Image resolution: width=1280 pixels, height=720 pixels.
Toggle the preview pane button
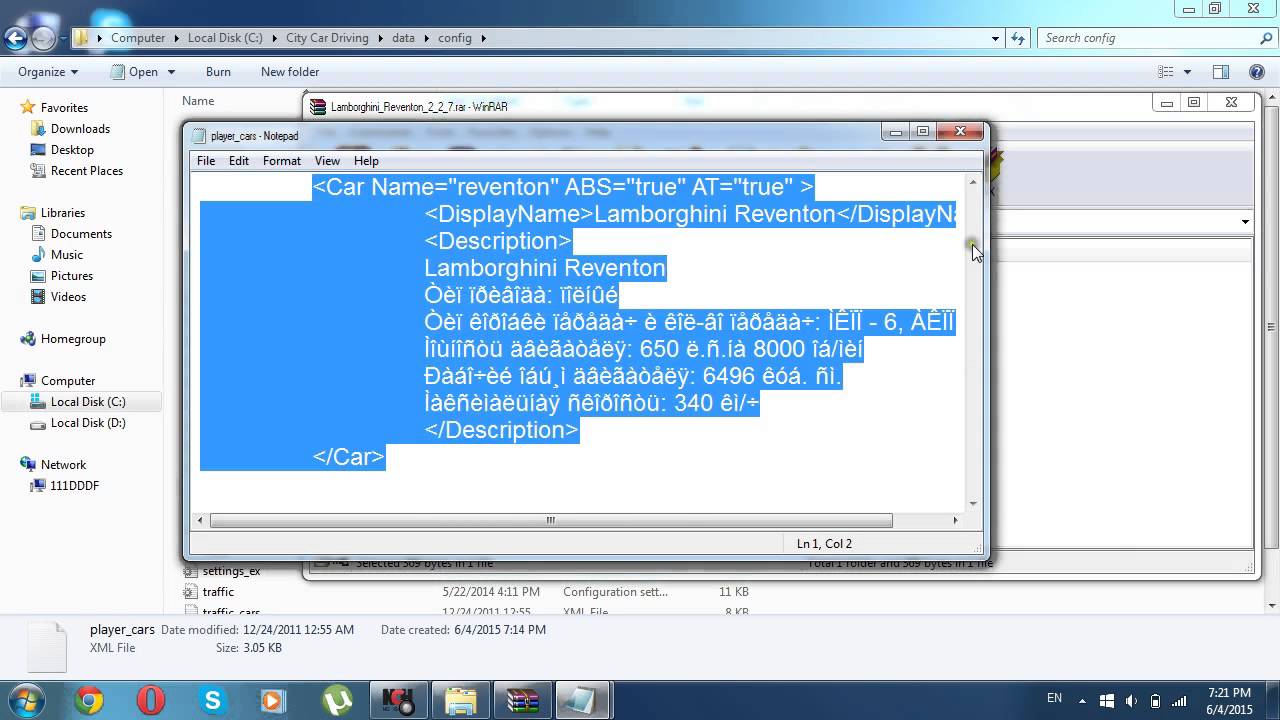(x=1220, y=72)
